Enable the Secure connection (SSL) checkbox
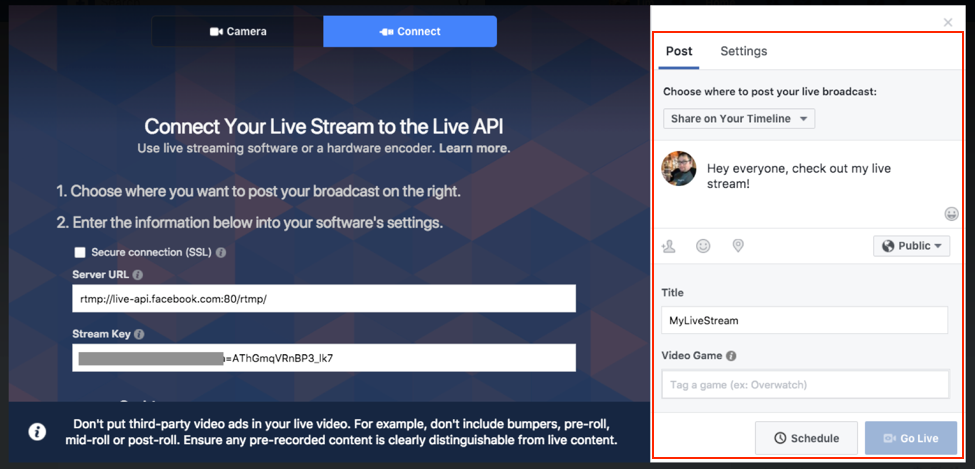The width and height of the screenshot is (975, 469). [80, 253]
